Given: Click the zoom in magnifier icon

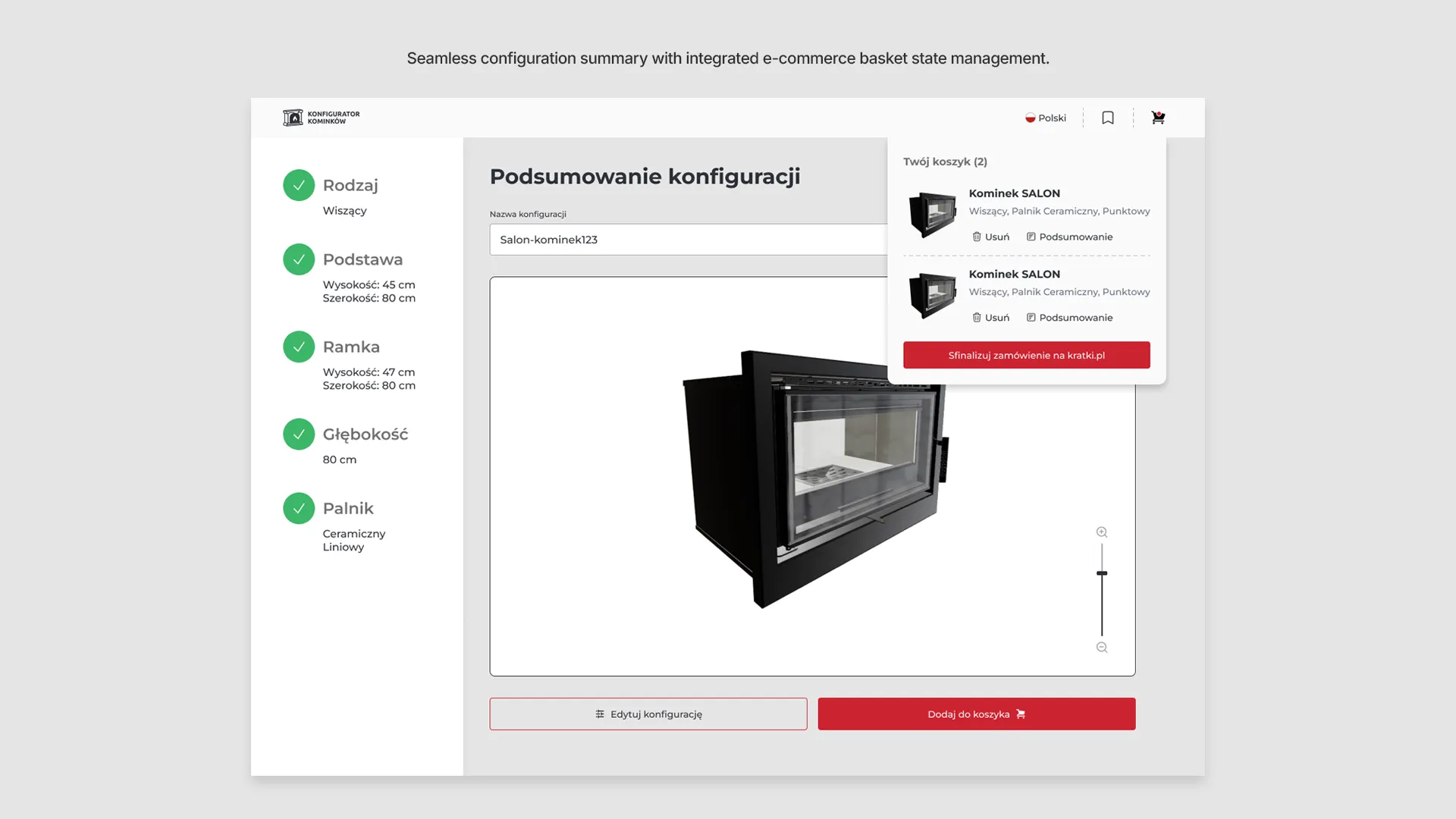Looking at the screenshot, I should pos(1102,532).
